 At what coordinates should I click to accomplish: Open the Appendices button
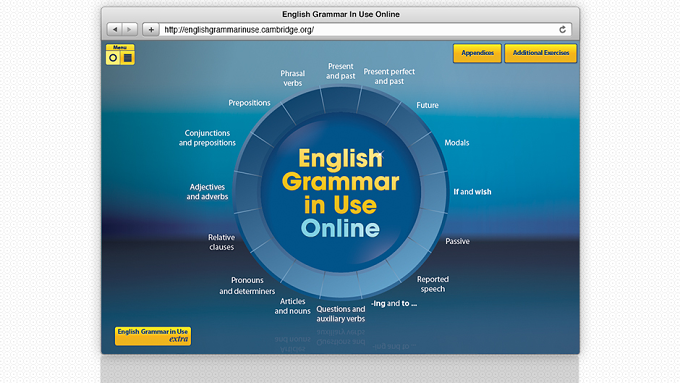(477, 53)
